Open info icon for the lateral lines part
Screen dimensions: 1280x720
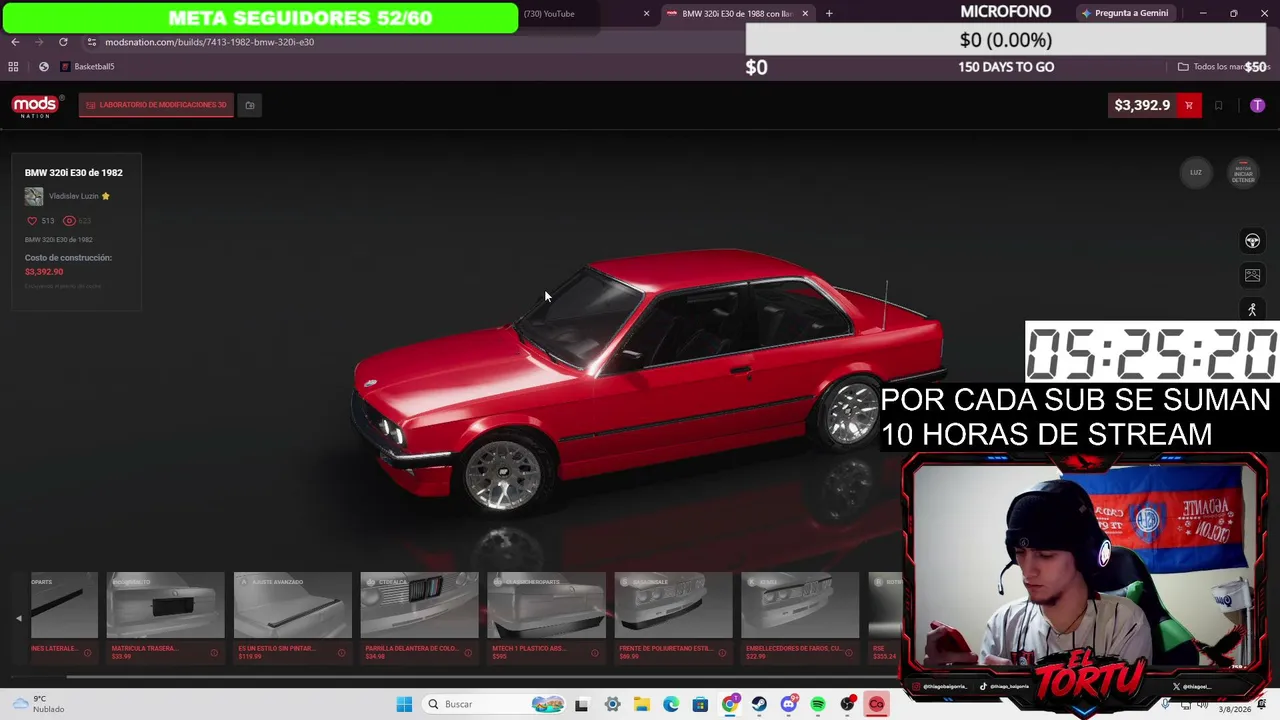click(87, 653)
